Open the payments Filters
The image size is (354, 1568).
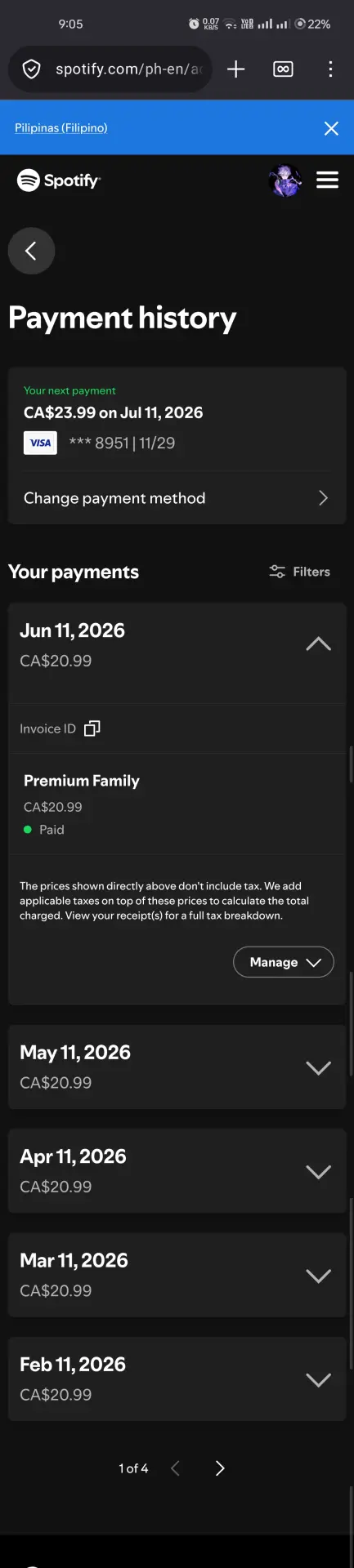pos(299,572)
